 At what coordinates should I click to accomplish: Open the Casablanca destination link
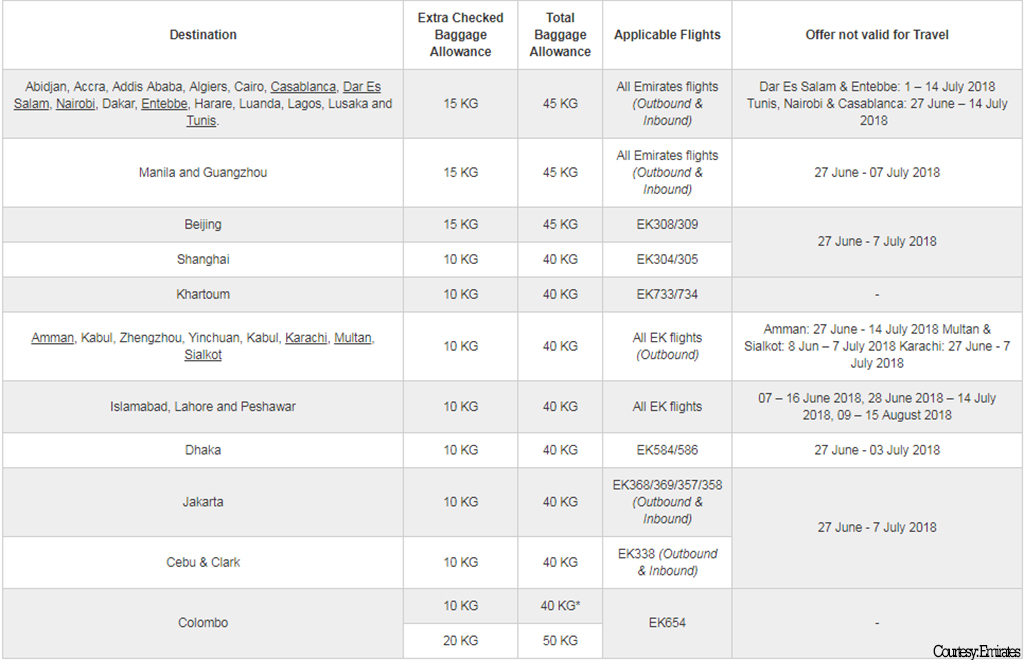click(303, 87)
